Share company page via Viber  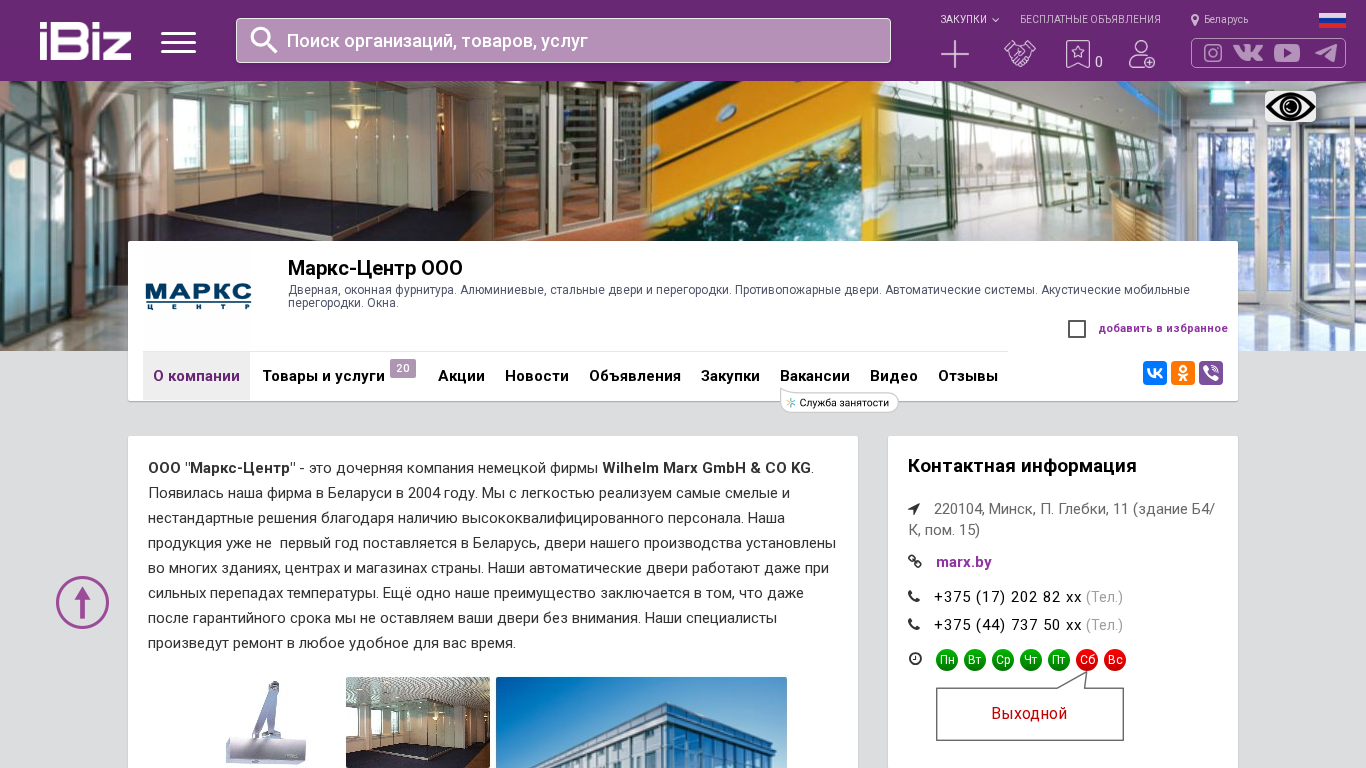1211,373
